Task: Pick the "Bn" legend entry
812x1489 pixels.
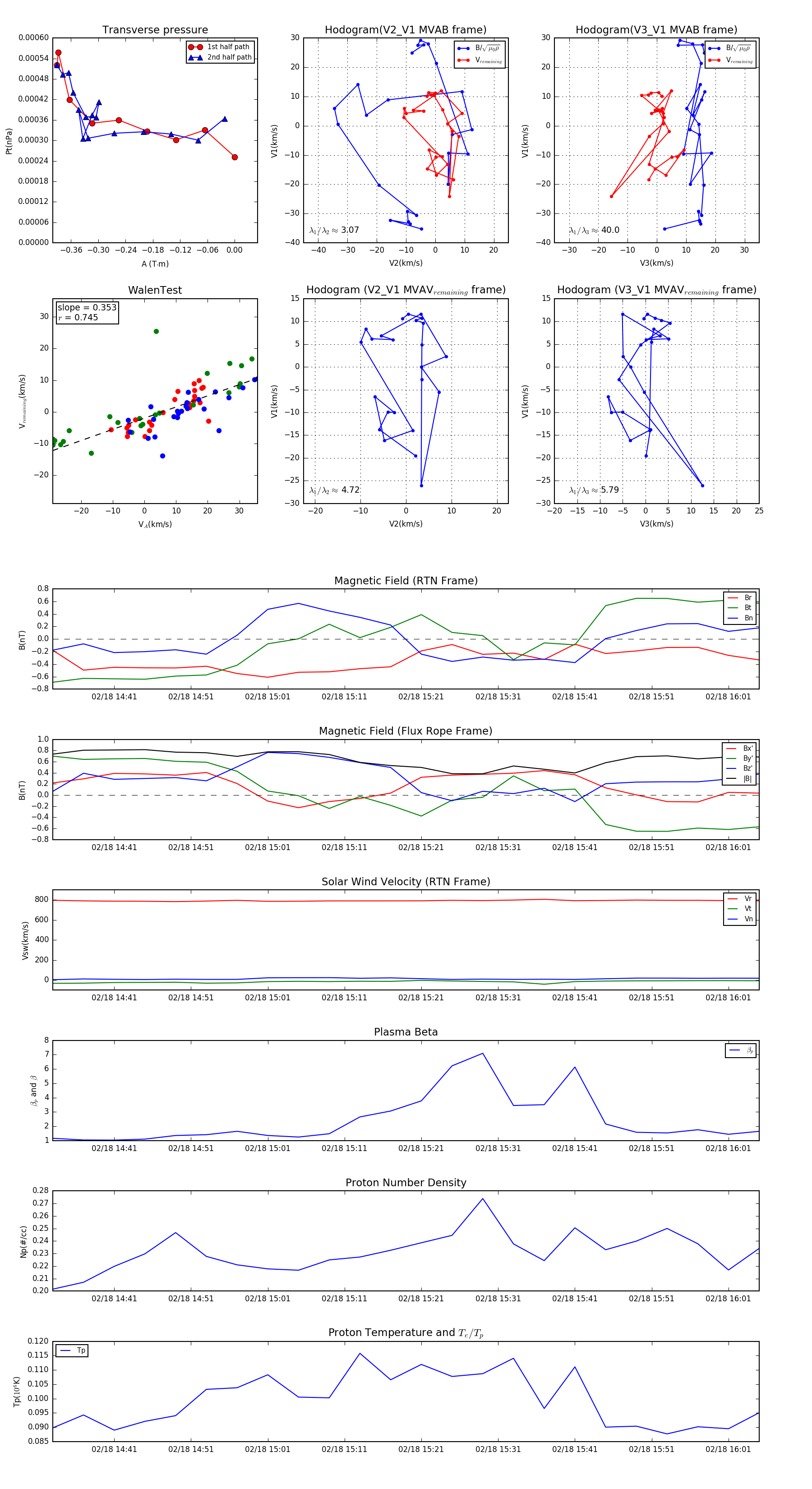Action: point(740,618)
